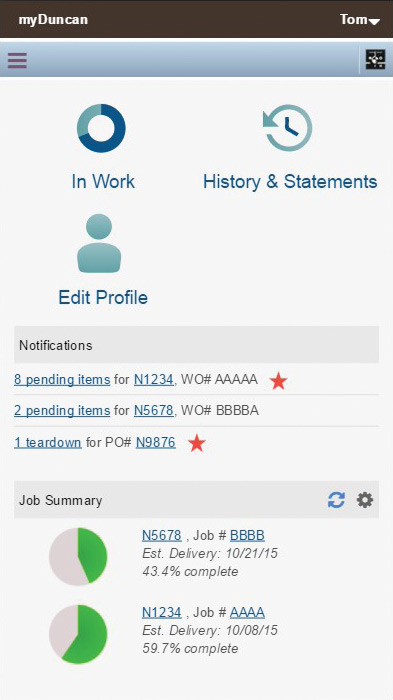Click the red star beside WO# AAAAA
Image resolution: width=393 pixels, height=700 pixels.
coord(279,381)
